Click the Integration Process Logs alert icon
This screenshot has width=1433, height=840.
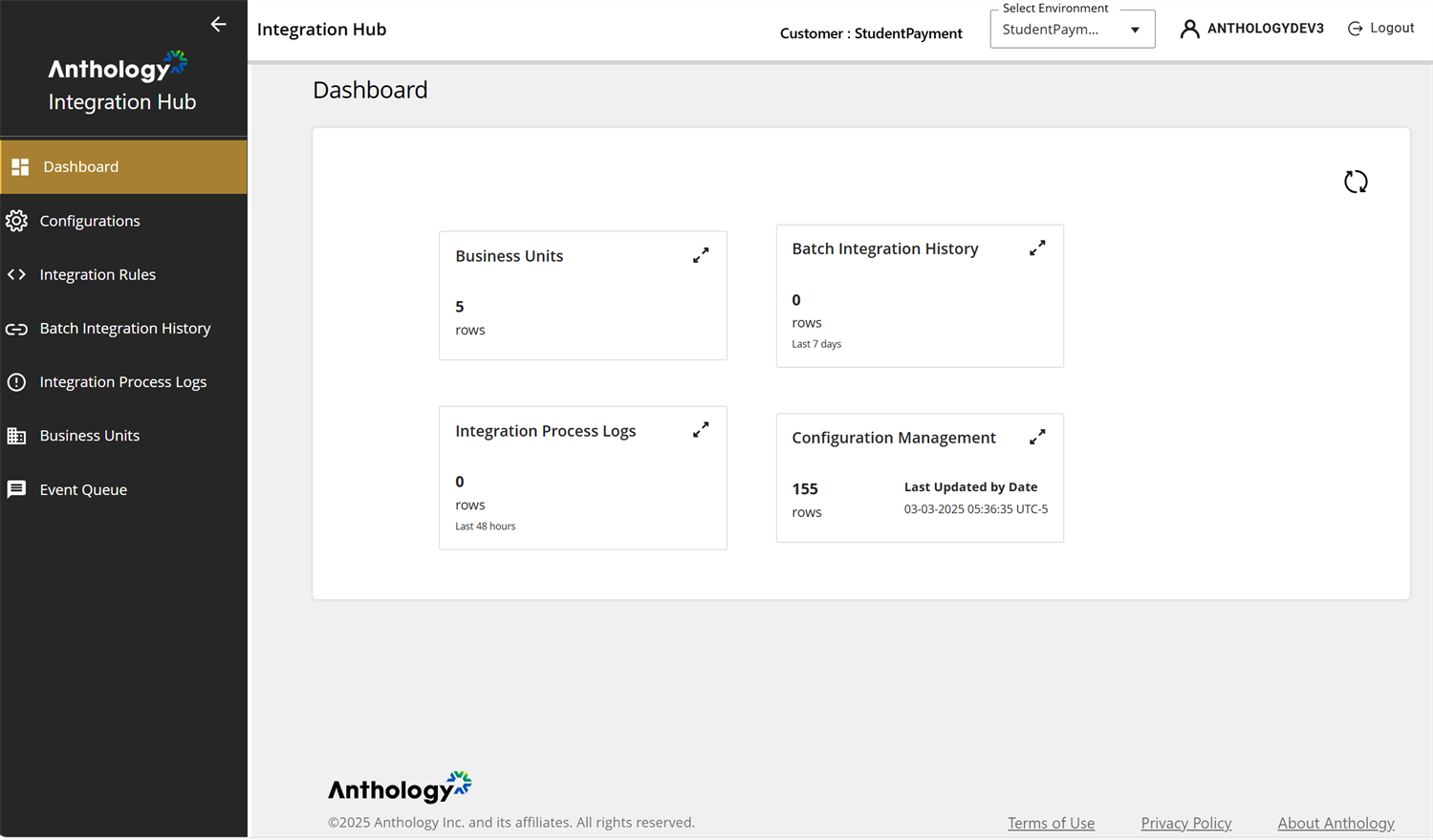(16, 382)
